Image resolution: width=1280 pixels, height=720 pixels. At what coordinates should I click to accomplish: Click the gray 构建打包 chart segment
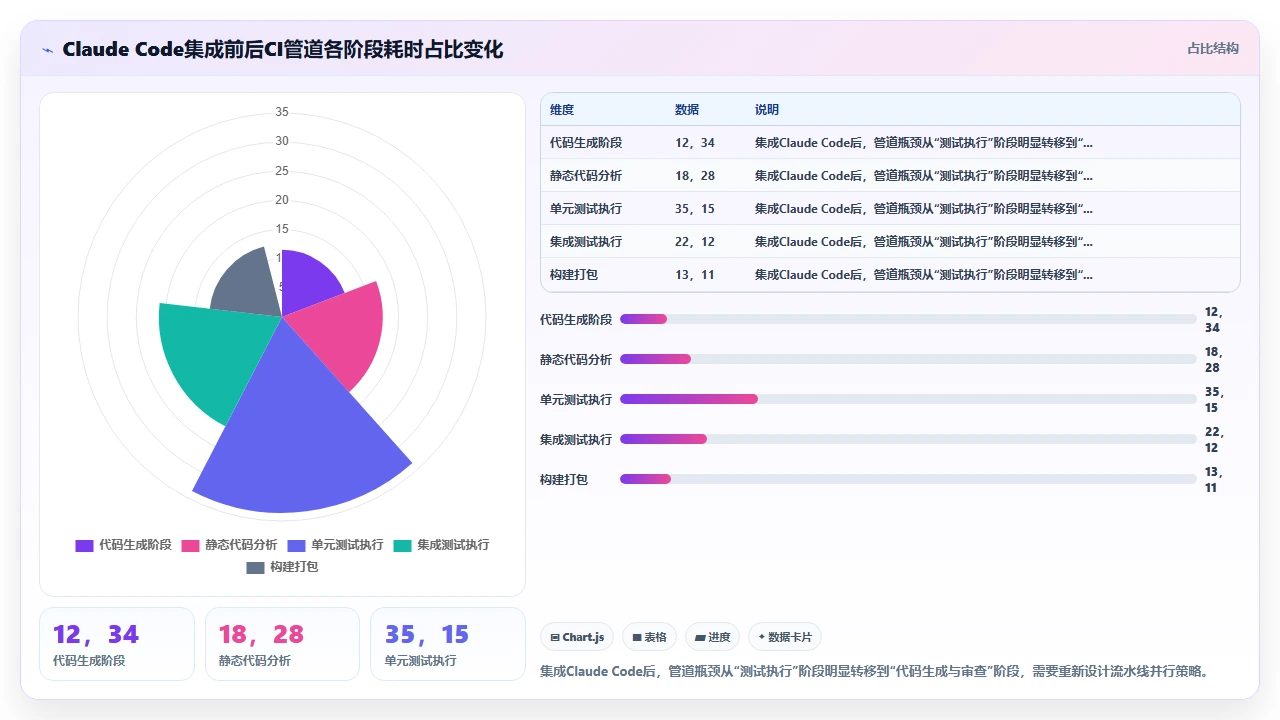247,284
